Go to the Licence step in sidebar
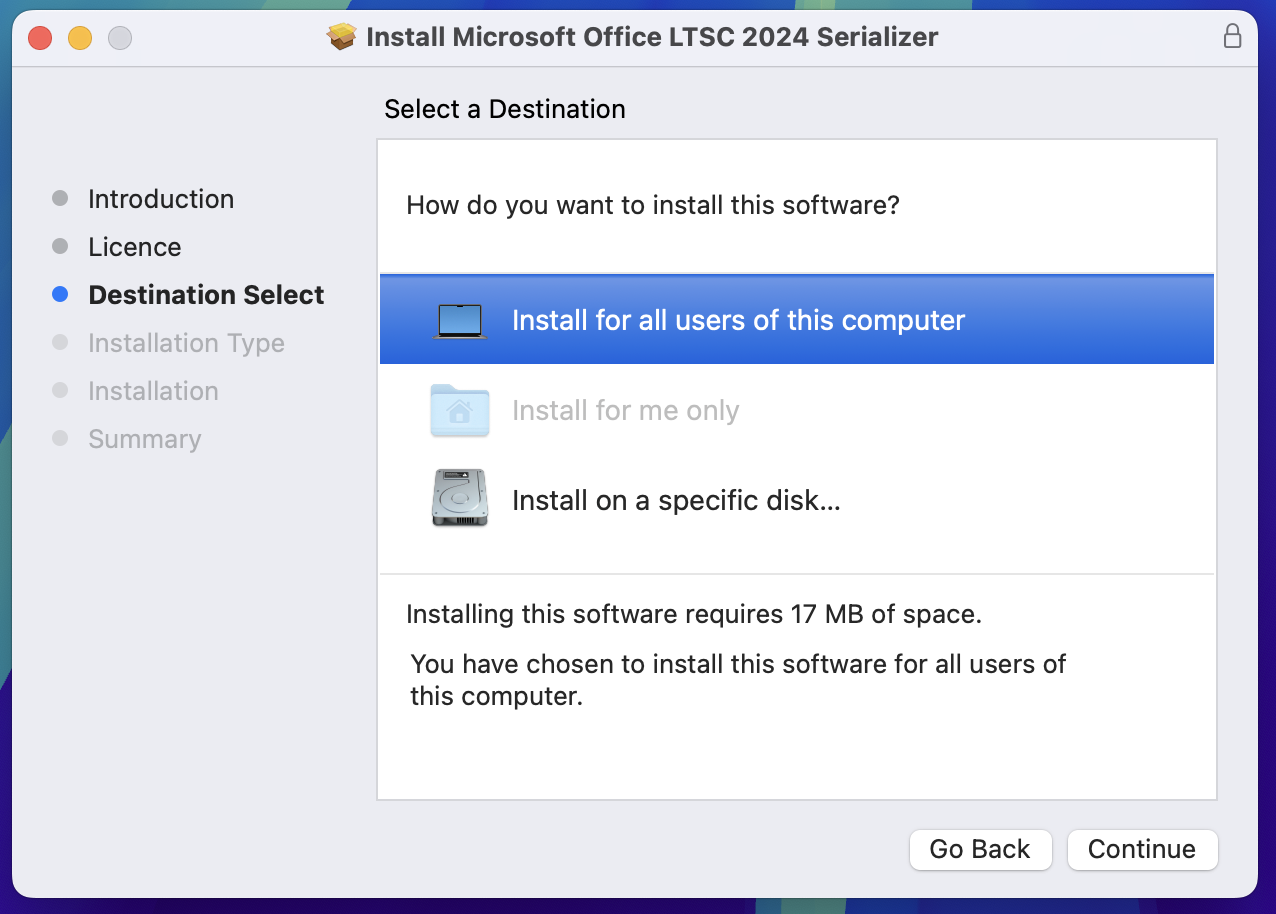 (135, 247)
